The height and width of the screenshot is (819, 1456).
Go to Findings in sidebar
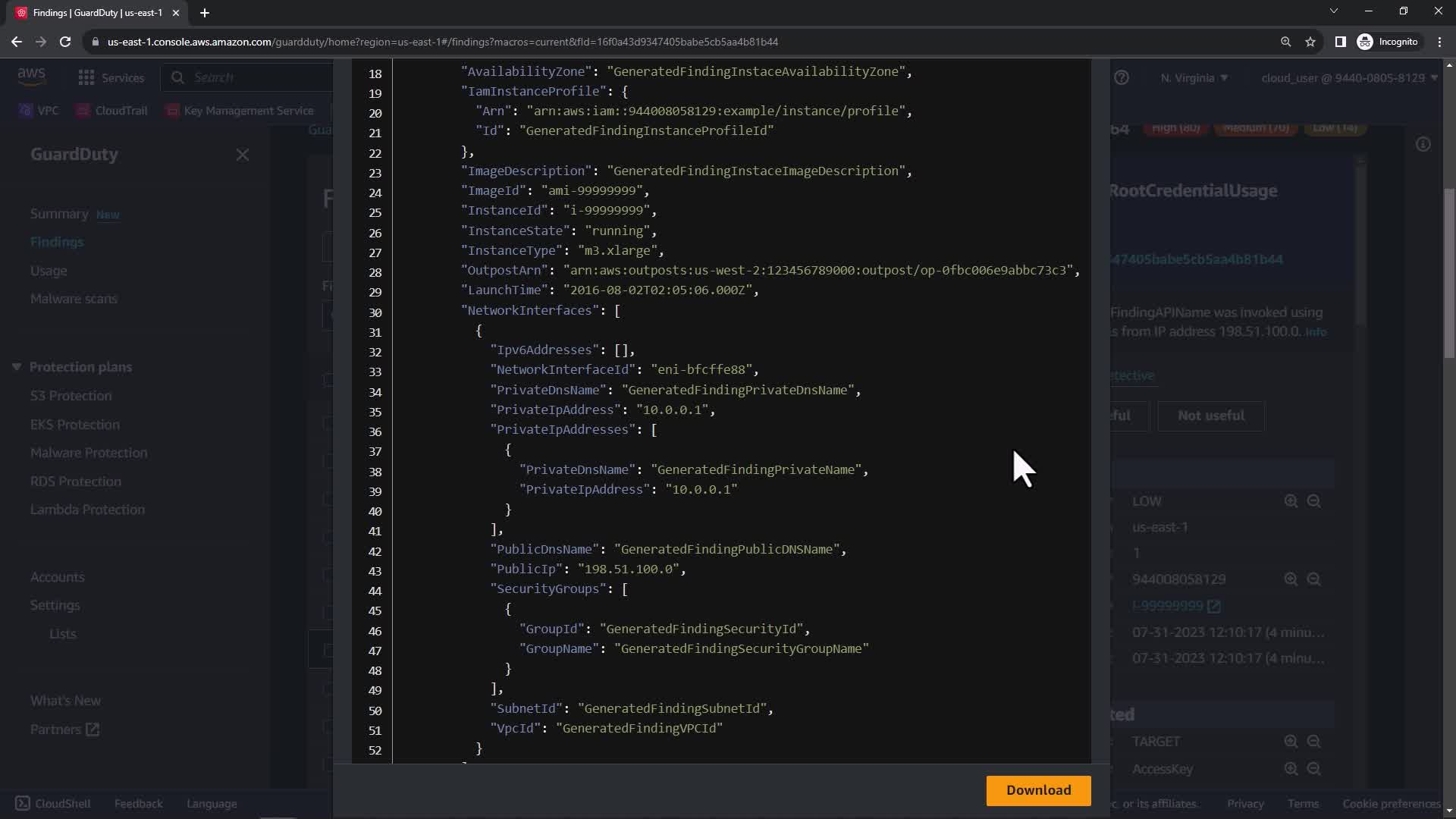pos(57,242)
